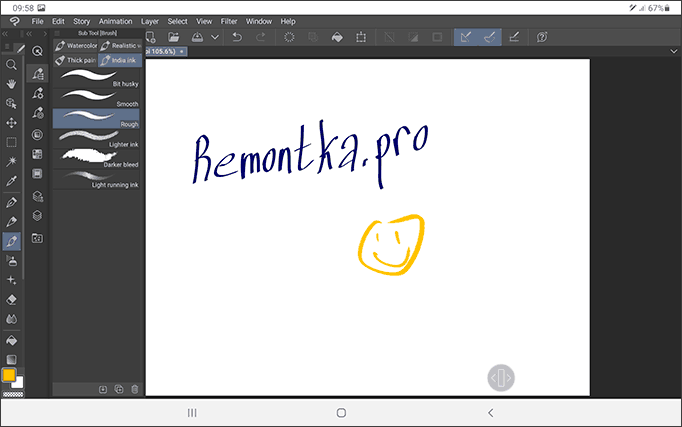Select the Zoom magnifier tool
The height and width of the screenshot is (427, 682).
pyautogui.click(x=11, y=65)
